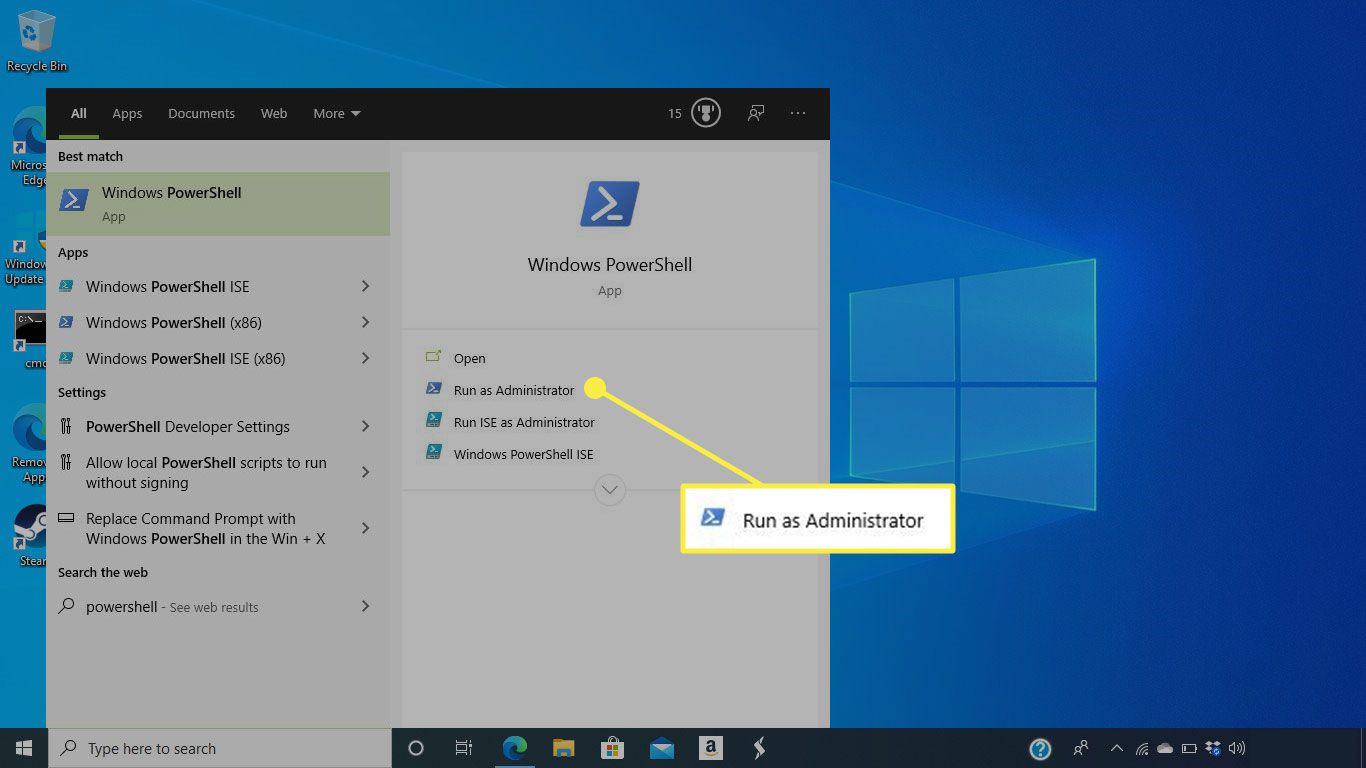Open the Mail app from the taskbar
This screenshot has height=768, width=1366.
coord(661,748)
